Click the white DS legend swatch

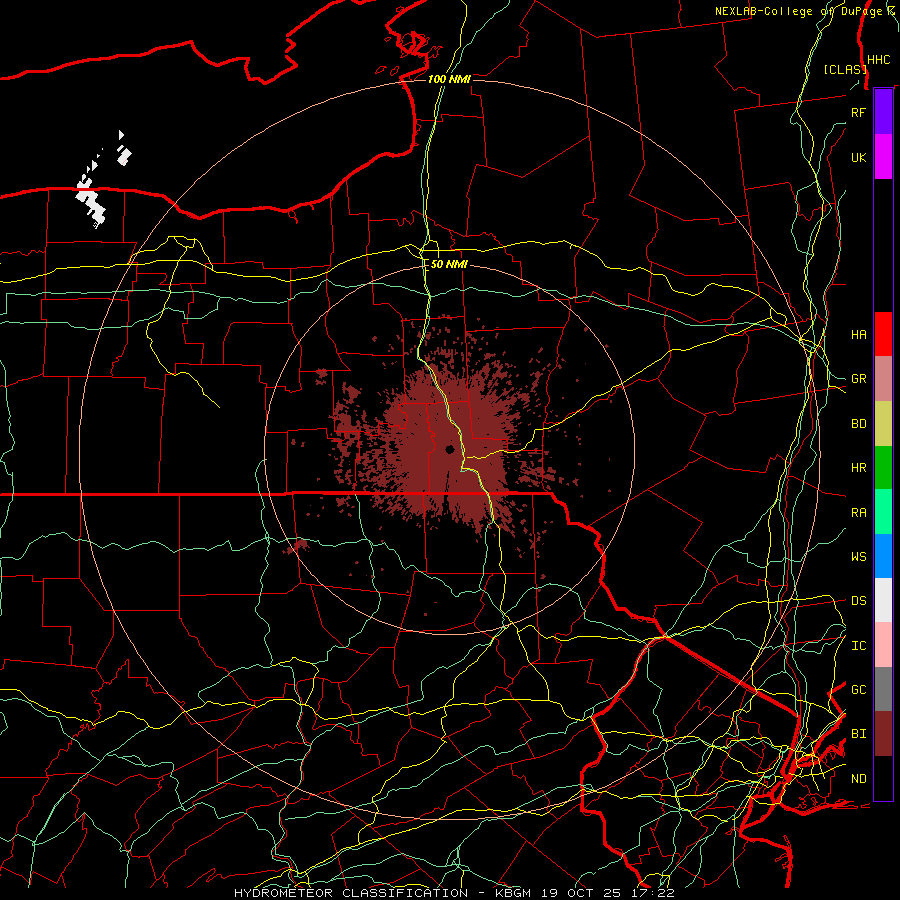pyautogui.click(x=883, y=600)
